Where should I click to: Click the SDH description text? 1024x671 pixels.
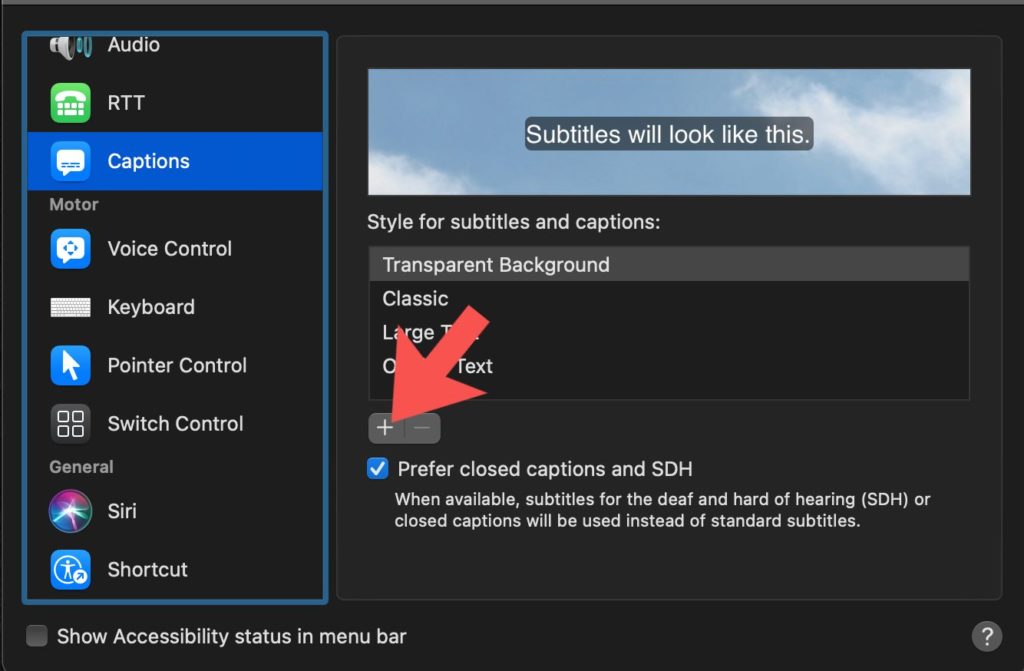point(662,510)
